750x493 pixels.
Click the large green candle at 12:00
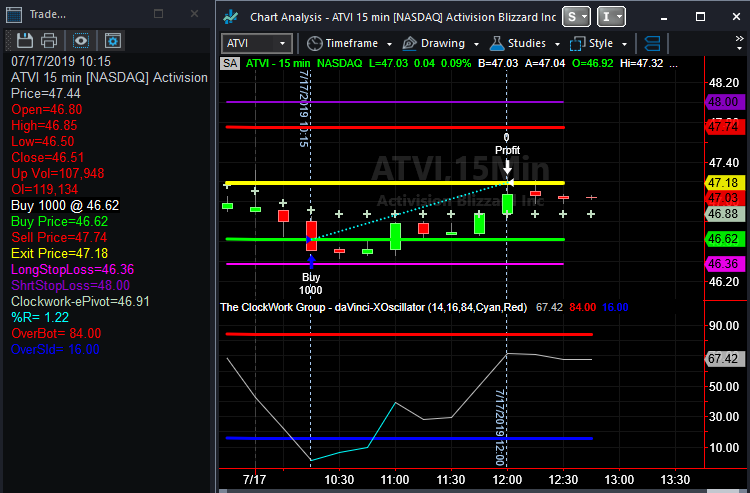(x=507, y=204)
